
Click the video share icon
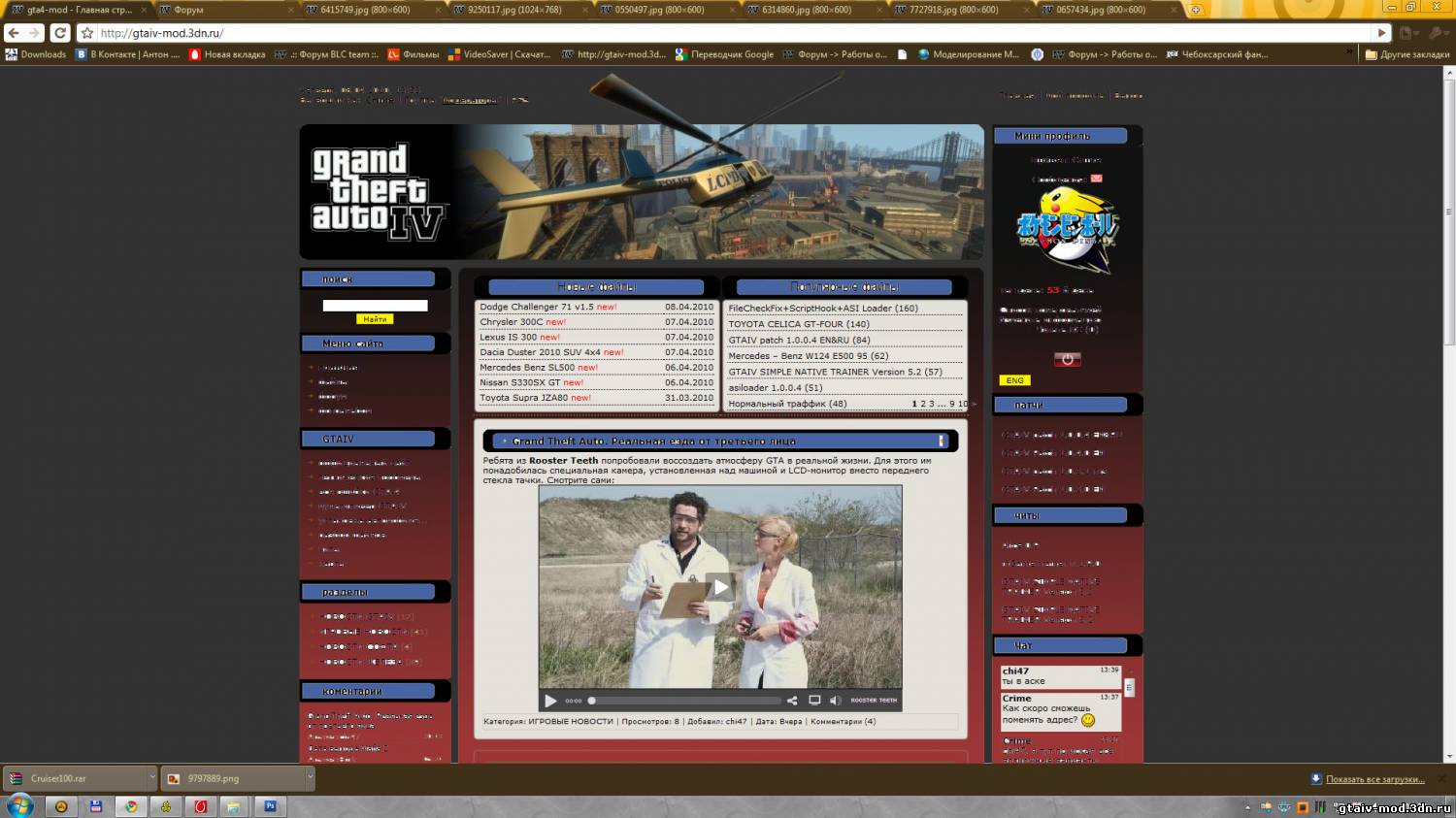(792, 700)
